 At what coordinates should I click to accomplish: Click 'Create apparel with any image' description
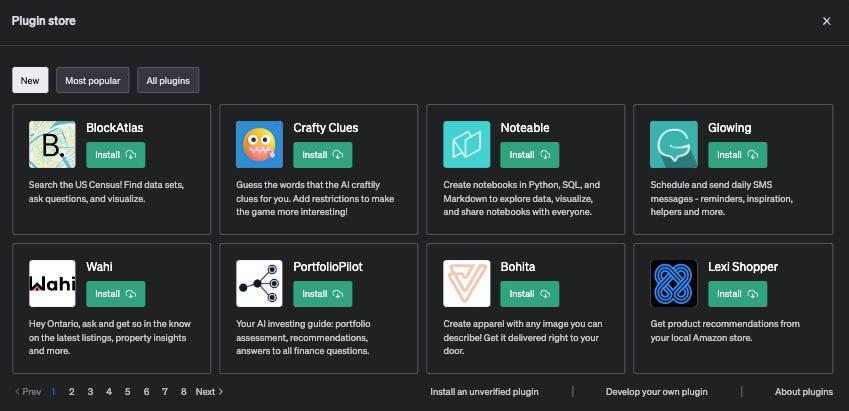click(523, 337)
